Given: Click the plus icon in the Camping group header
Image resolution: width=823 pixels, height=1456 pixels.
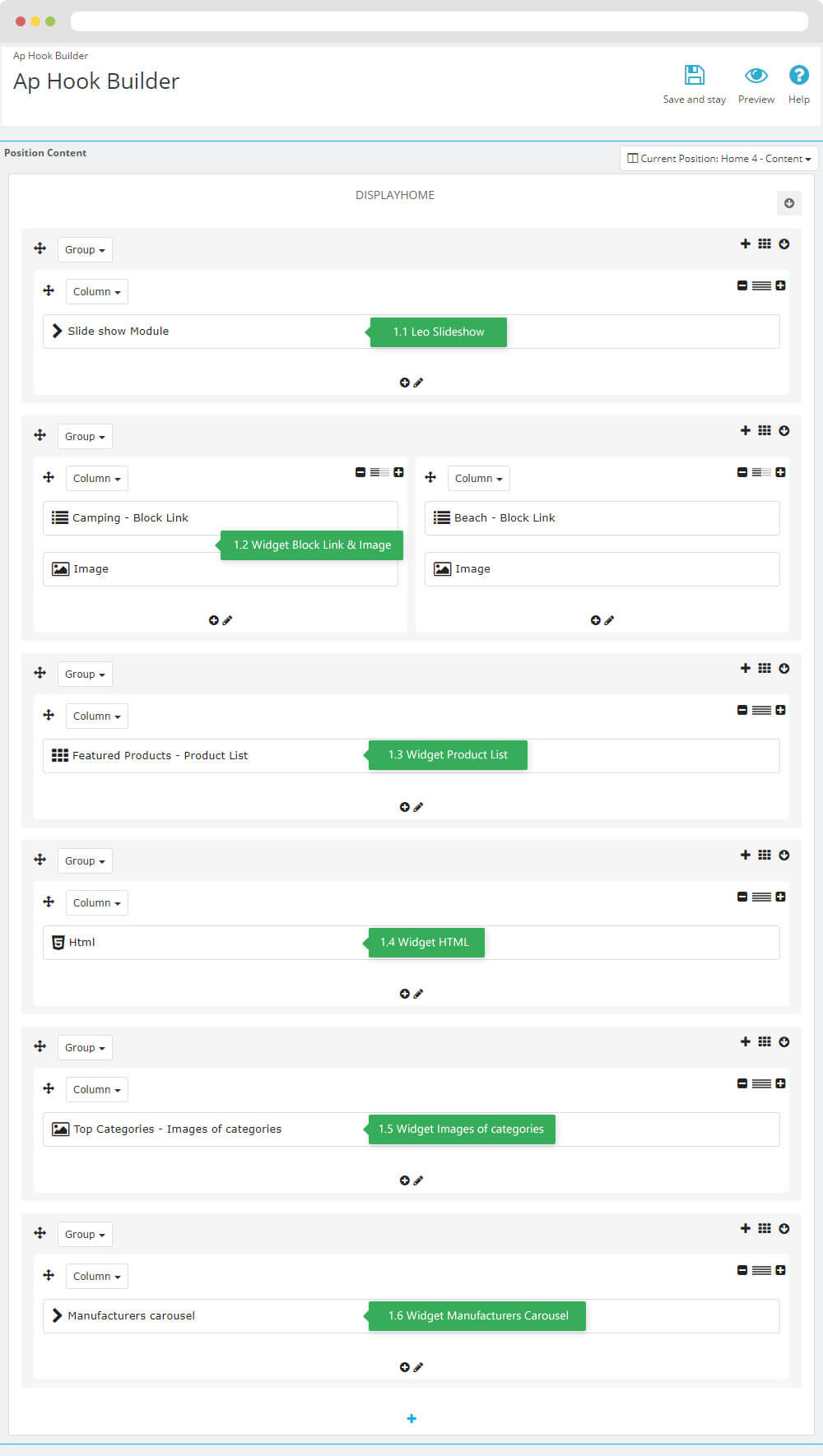Looking at the screenshot, I should (x=745, y=430).
